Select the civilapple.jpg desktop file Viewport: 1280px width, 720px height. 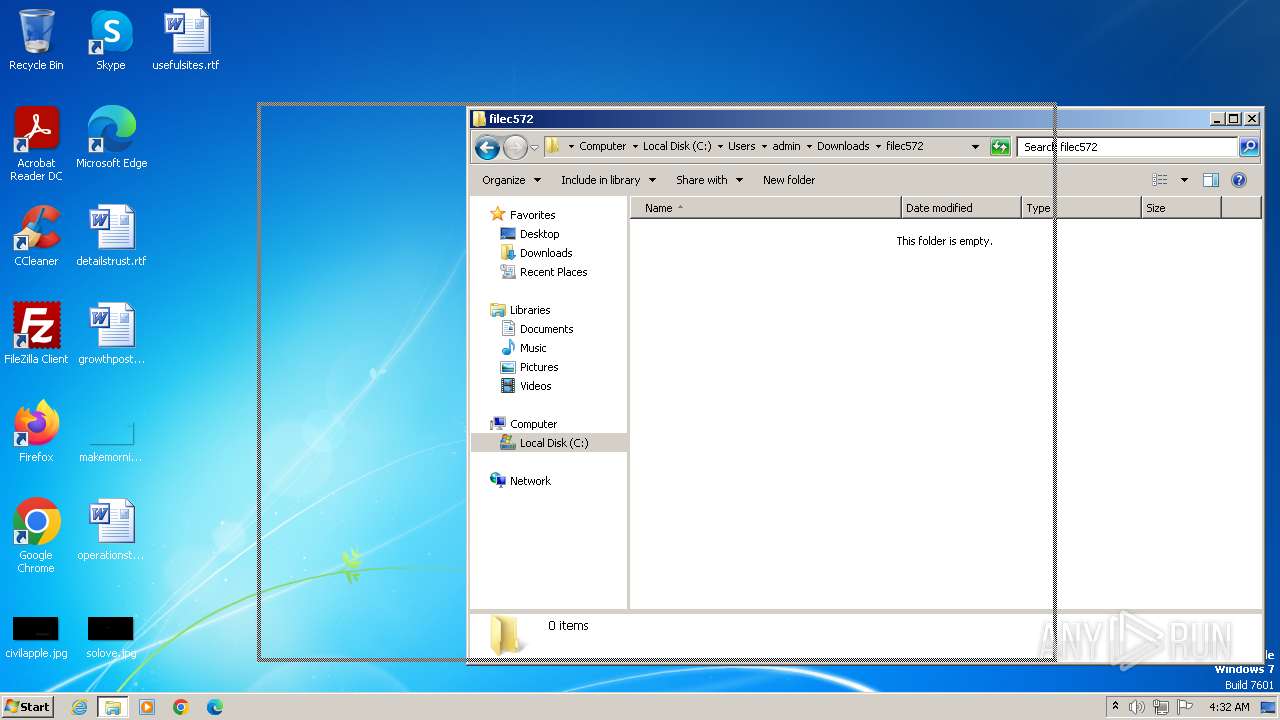36,637
